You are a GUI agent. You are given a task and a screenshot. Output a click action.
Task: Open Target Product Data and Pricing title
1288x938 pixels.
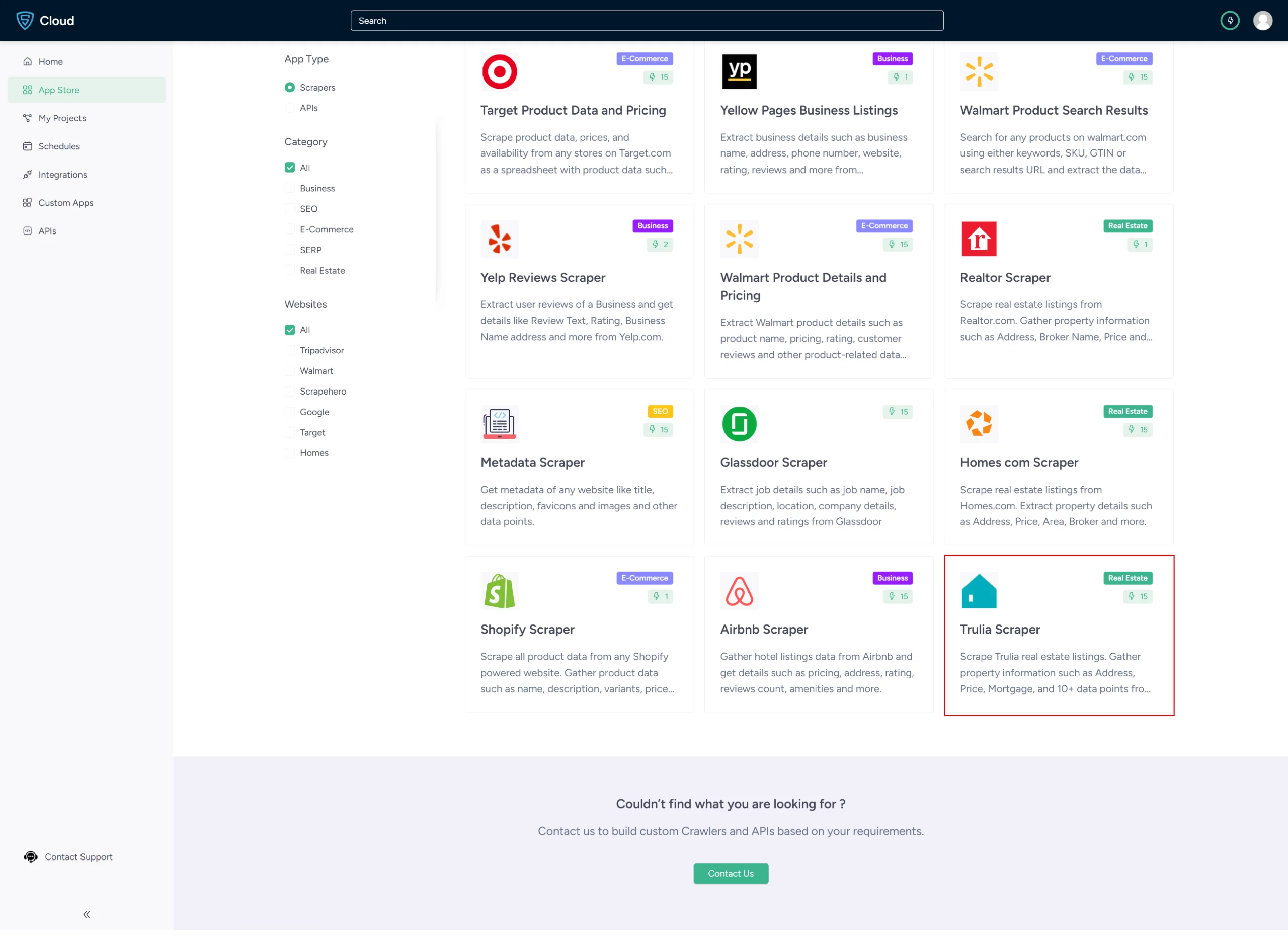[573, 111]
